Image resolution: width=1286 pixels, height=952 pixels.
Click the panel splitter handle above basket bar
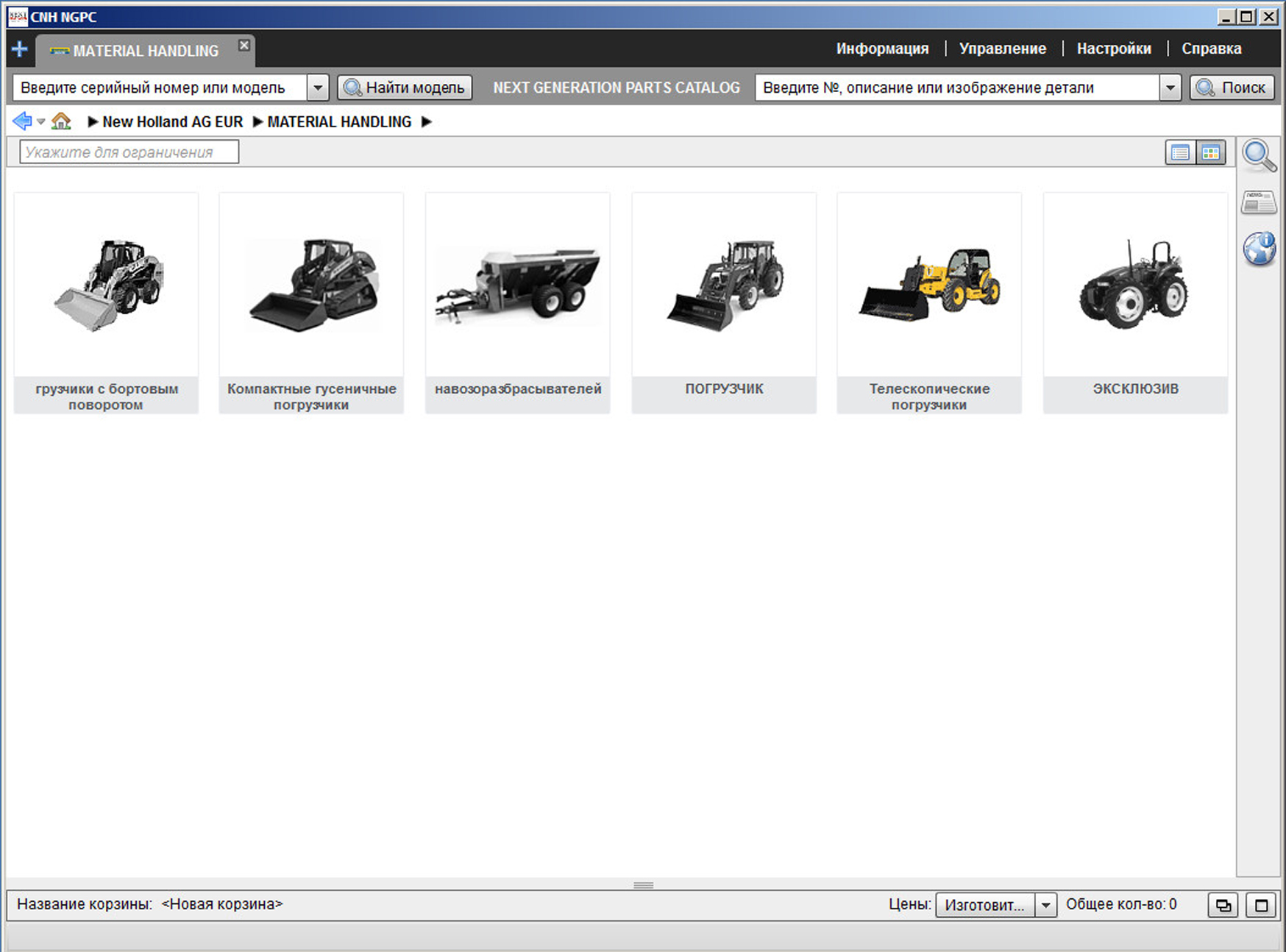click(643, 885)
